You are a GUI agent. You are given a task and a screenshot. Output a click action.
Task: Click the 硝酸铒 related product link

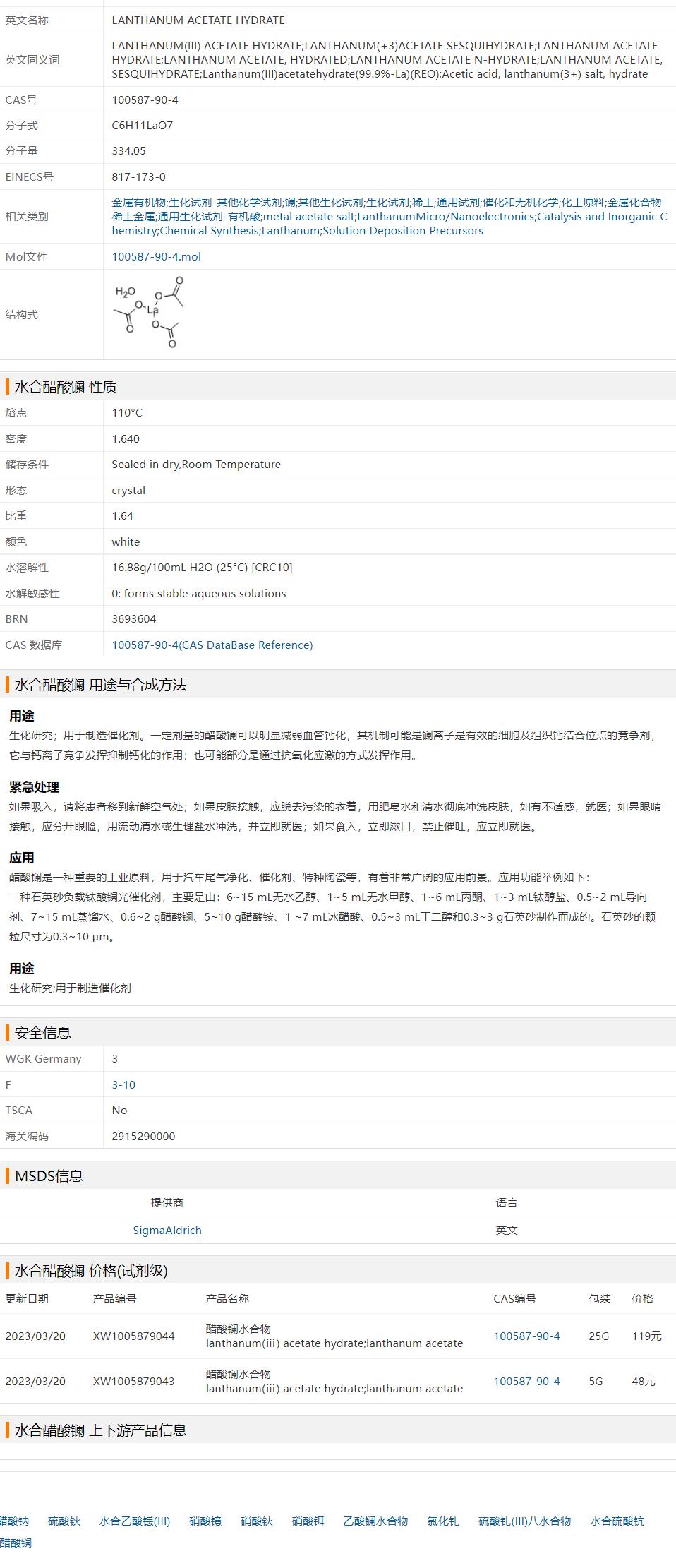(308, 1521)
